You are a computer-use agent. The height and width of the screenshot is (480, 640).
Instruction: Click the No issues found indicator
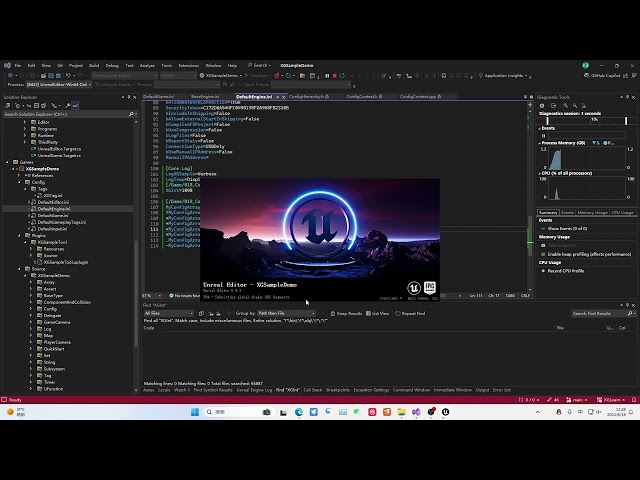(185, 296)
